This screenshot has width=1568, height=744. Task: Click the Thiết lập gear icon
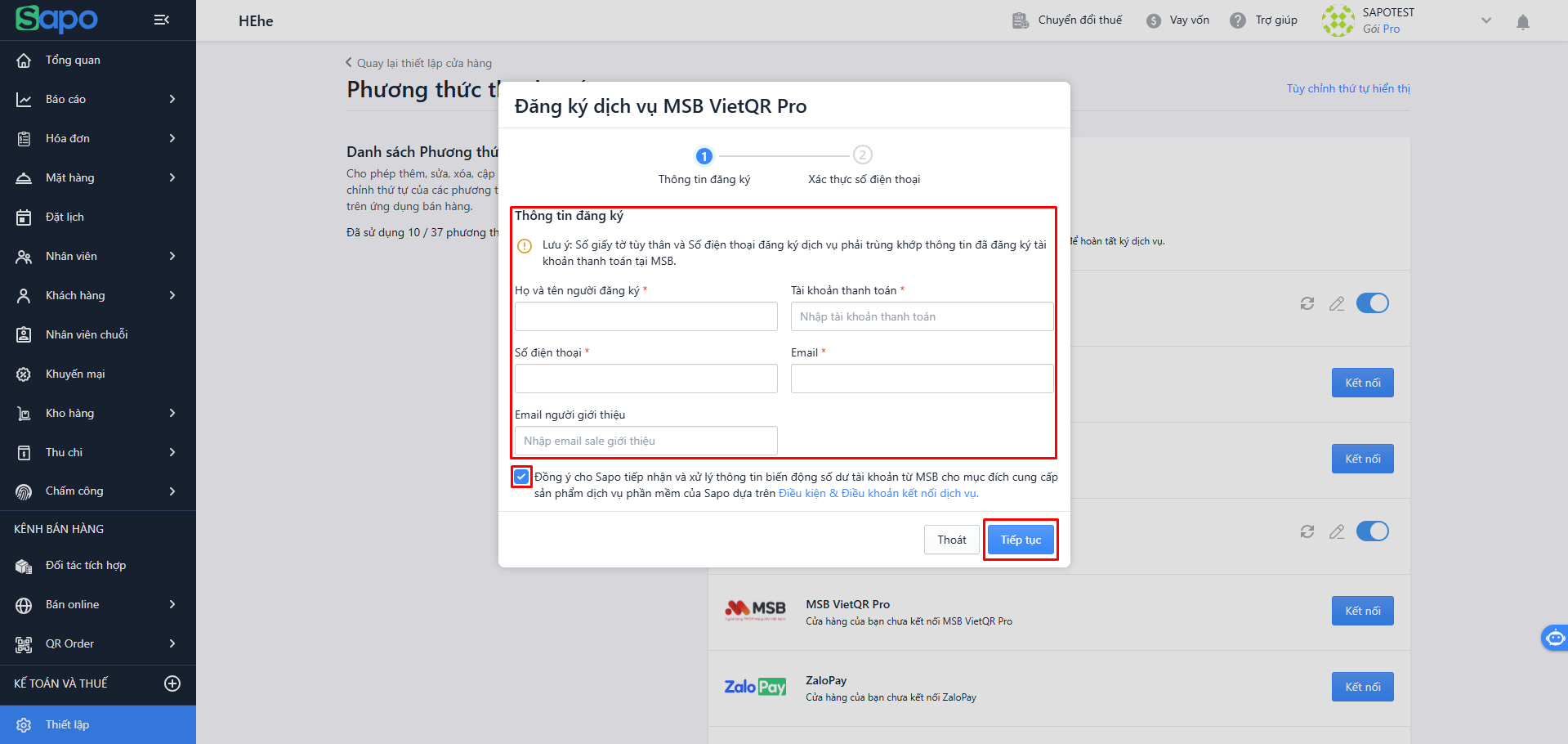pyautogui.click(x=24, y=725)
